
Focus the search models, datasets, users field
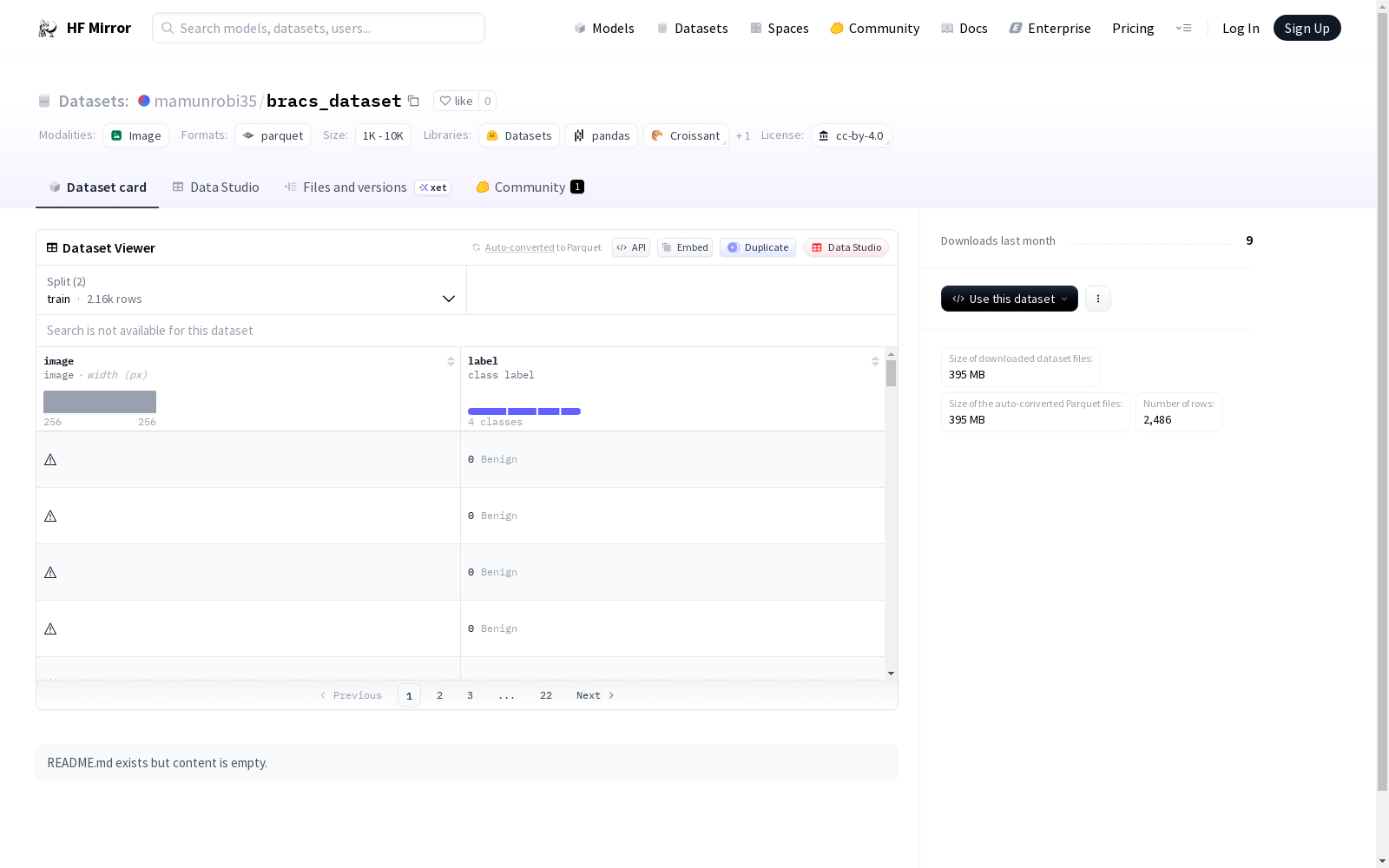[x=319, y=28]
